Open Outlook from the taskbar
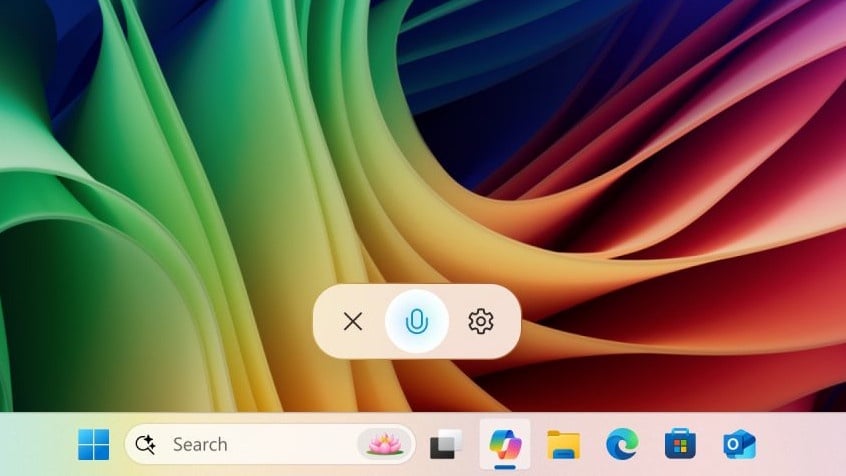 tap(739, 444)
